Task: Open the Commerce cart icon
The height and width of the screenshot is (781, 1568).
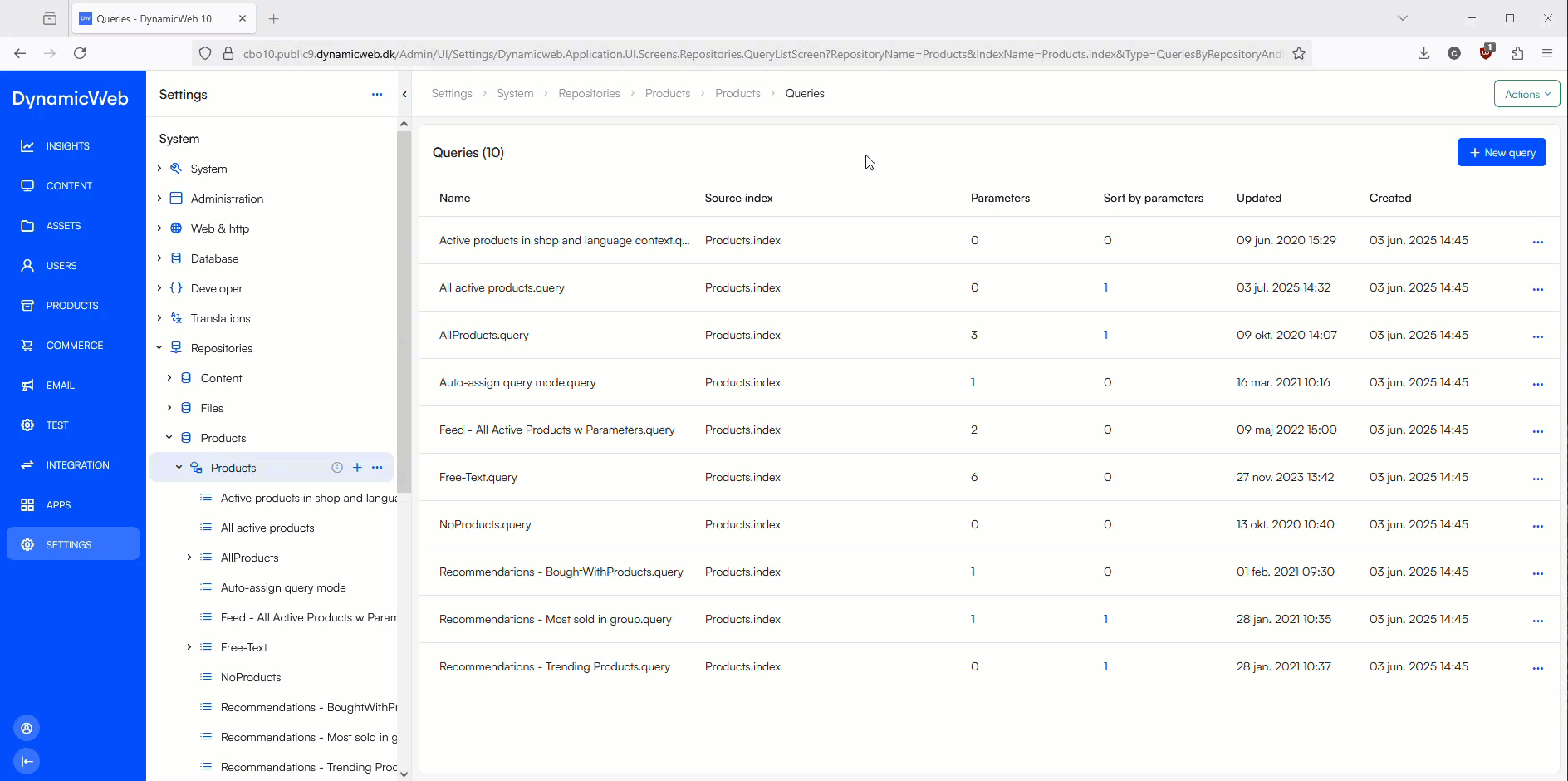Action: pos(27,346)
